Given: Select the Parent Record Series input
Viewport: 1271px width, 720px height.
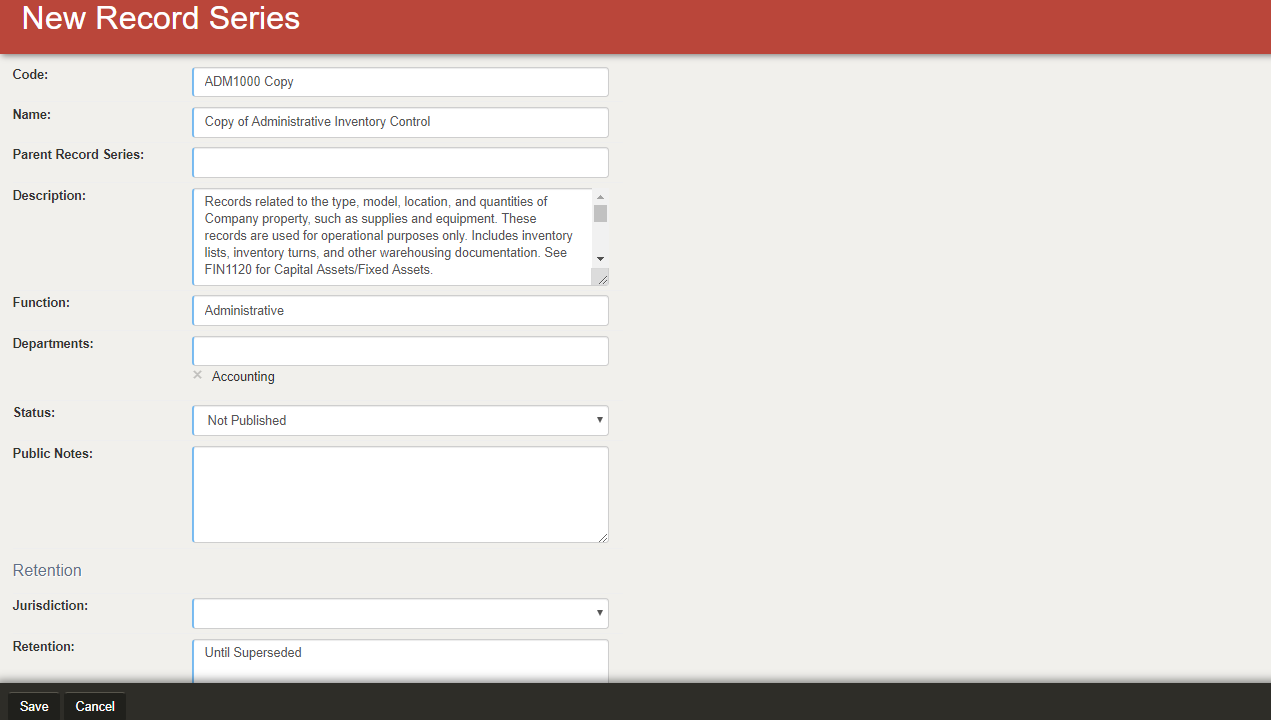Looking at the screenshot, I should pyautogui.click(x=400, y=163).
